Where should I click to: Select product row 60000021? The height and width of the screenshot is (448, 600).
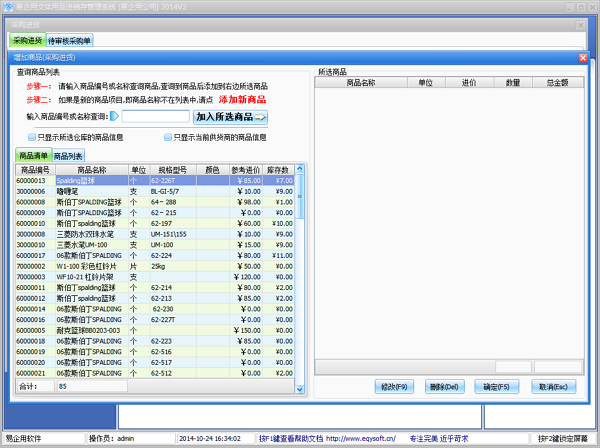155,373
